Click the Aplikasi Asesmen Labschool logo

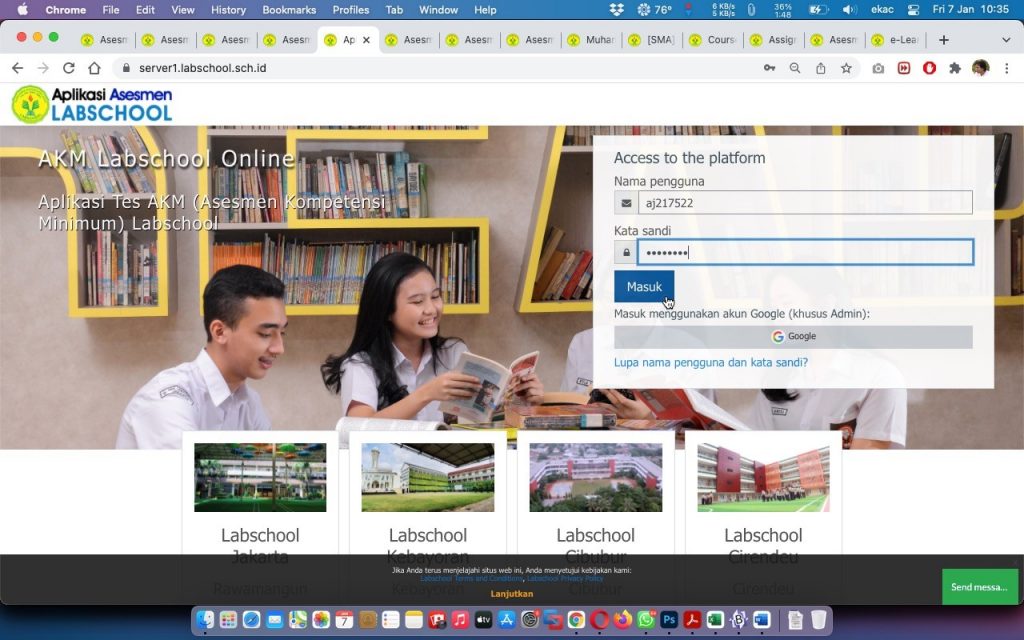92,104
